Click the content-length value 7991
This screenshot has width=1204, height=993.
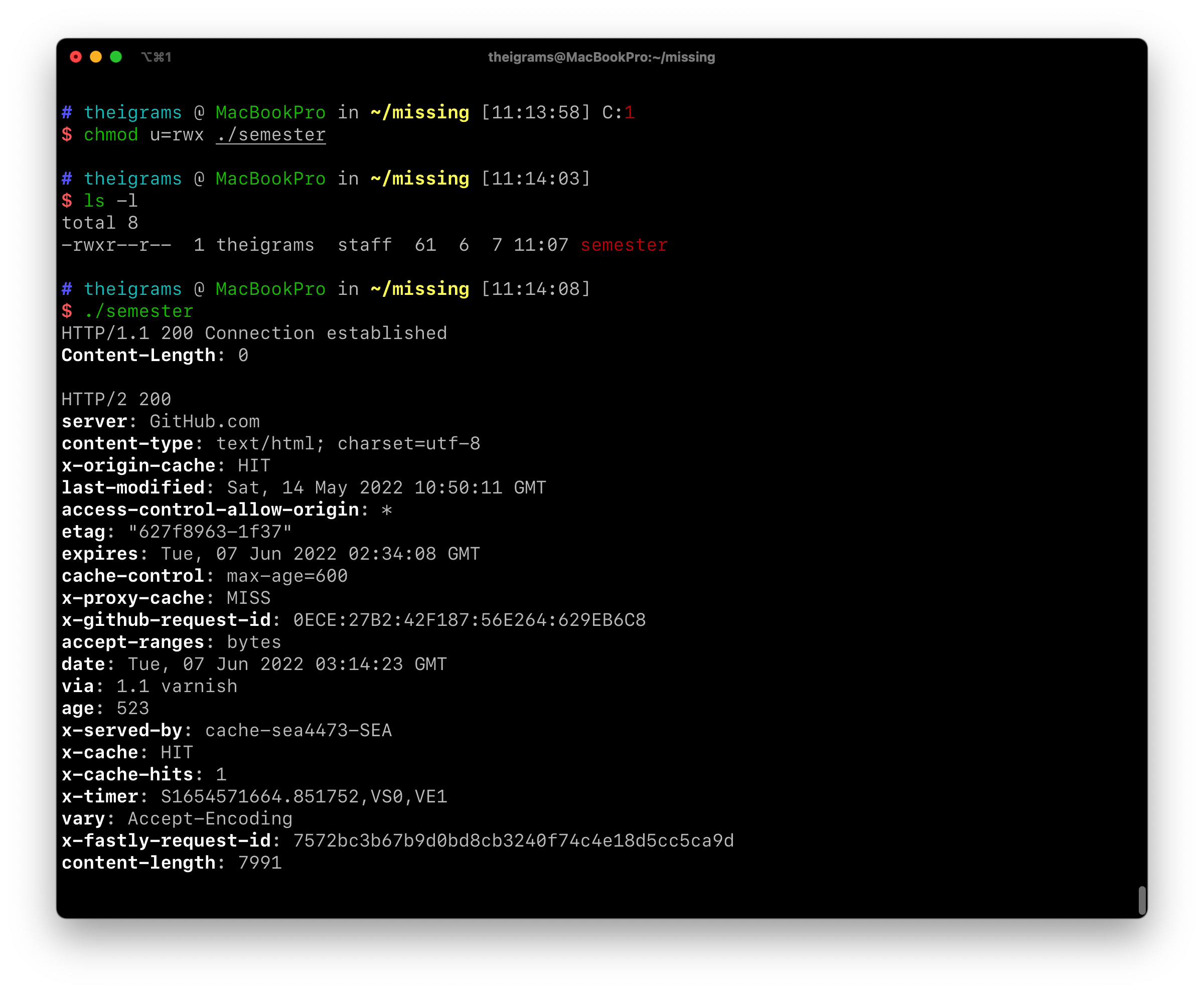pyautogui.click(x=260, y=863)
